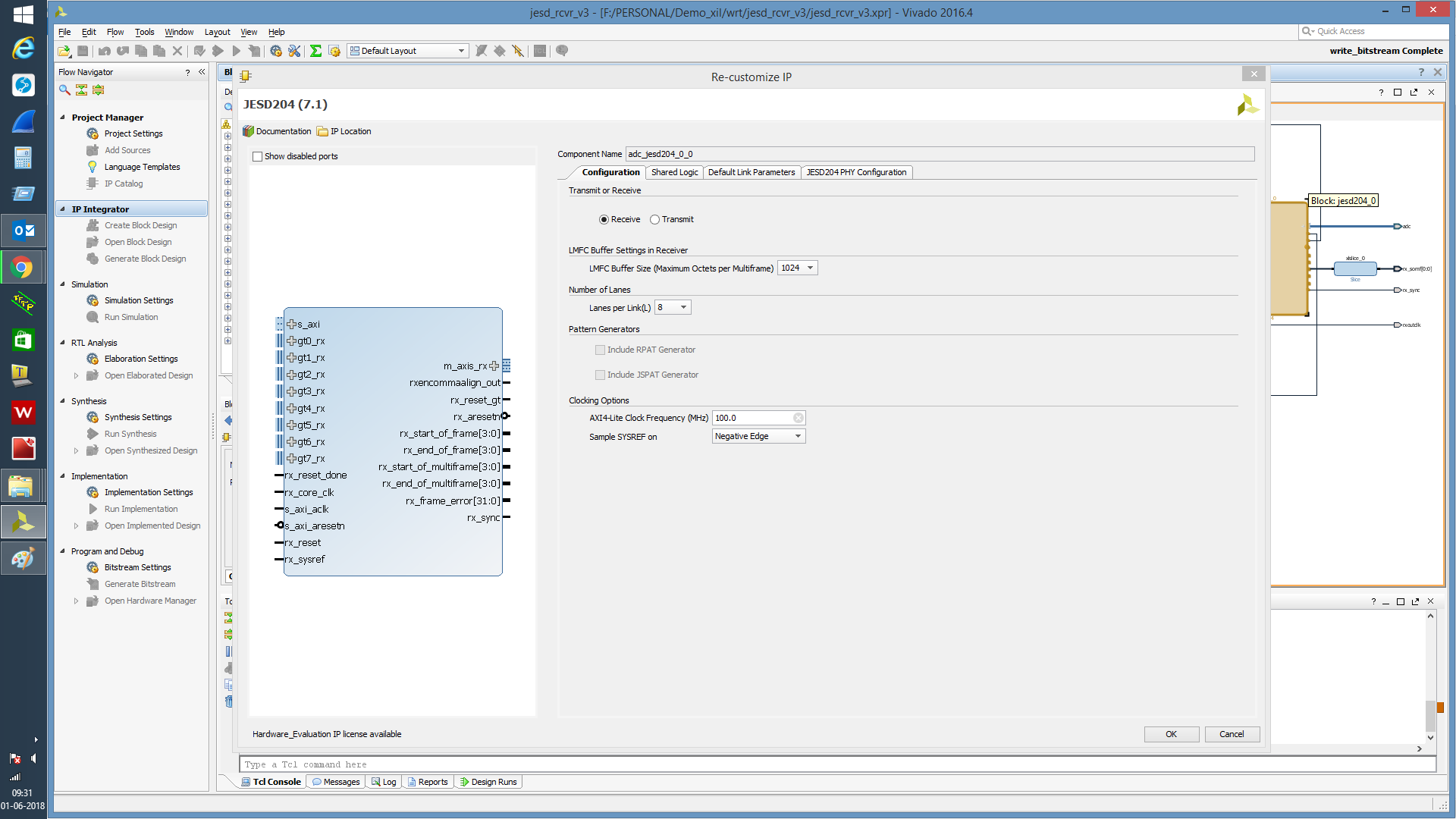The image size is (1456, 819).
Task: Open Outlook from the taskbar
Action: tap(23, 231)
